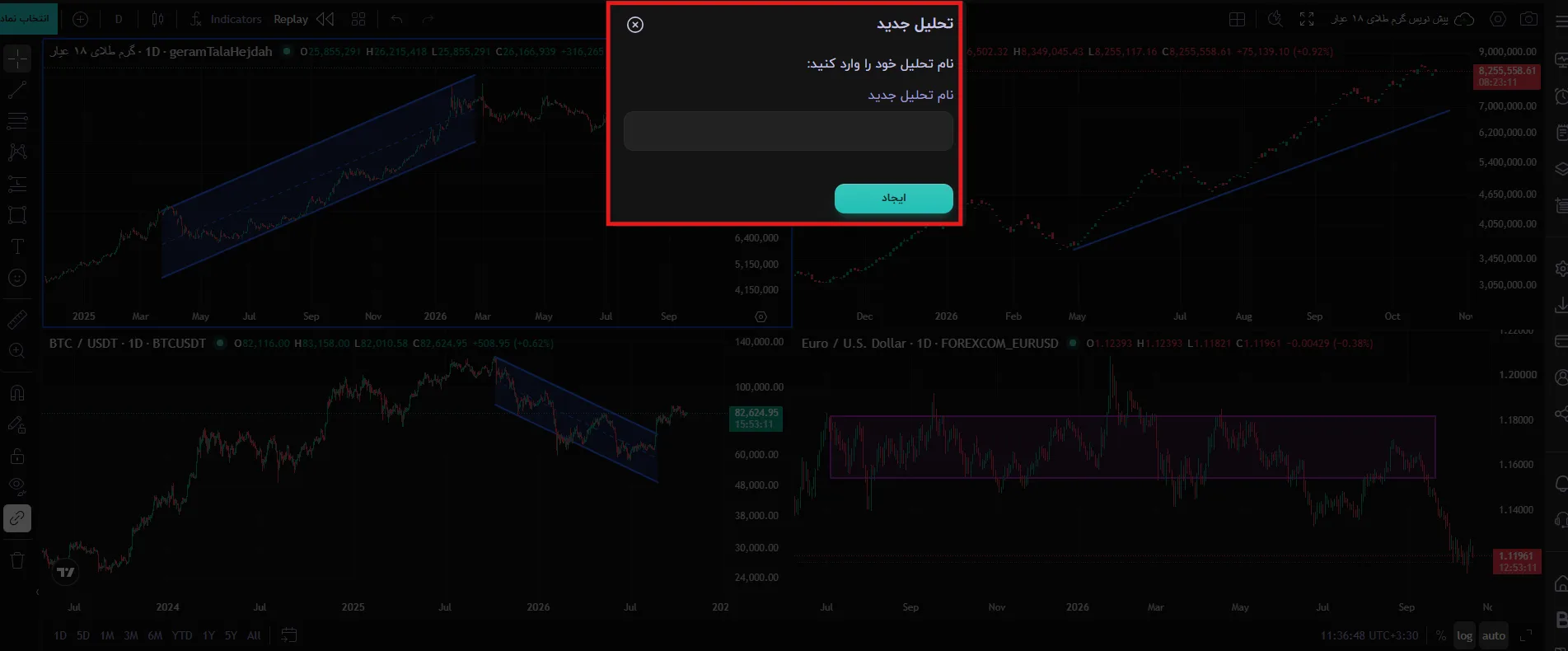The image size is (1568, 651).
Task: Toggle hide all drawings eye icon
Action: [17, 486]
